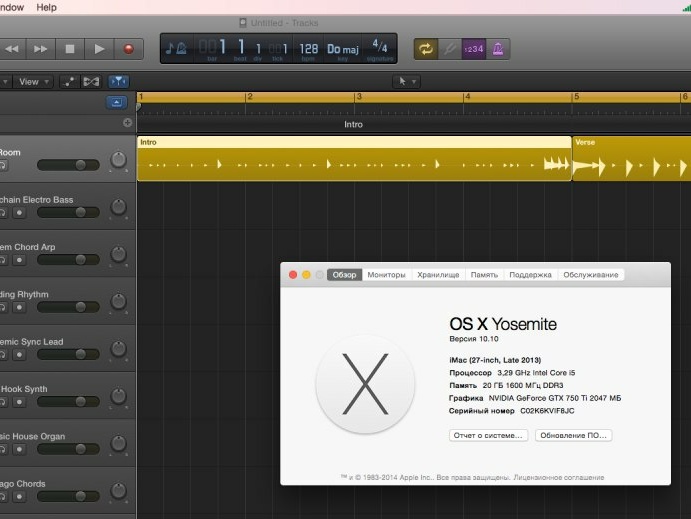691x519 pixels.
Task: Click the Rhythm track pan knob
Action: click(119, 302)
